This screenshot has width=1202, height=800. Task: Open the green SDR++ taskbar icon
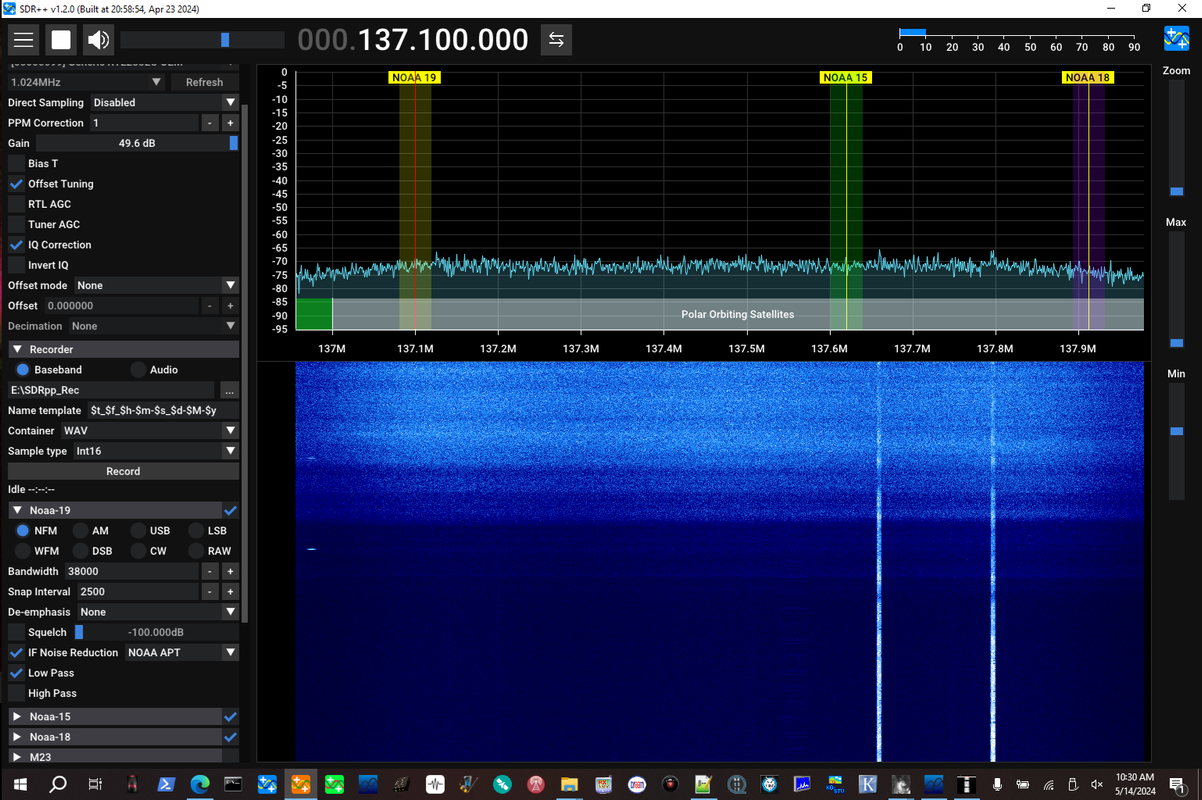tap(334, 785)
